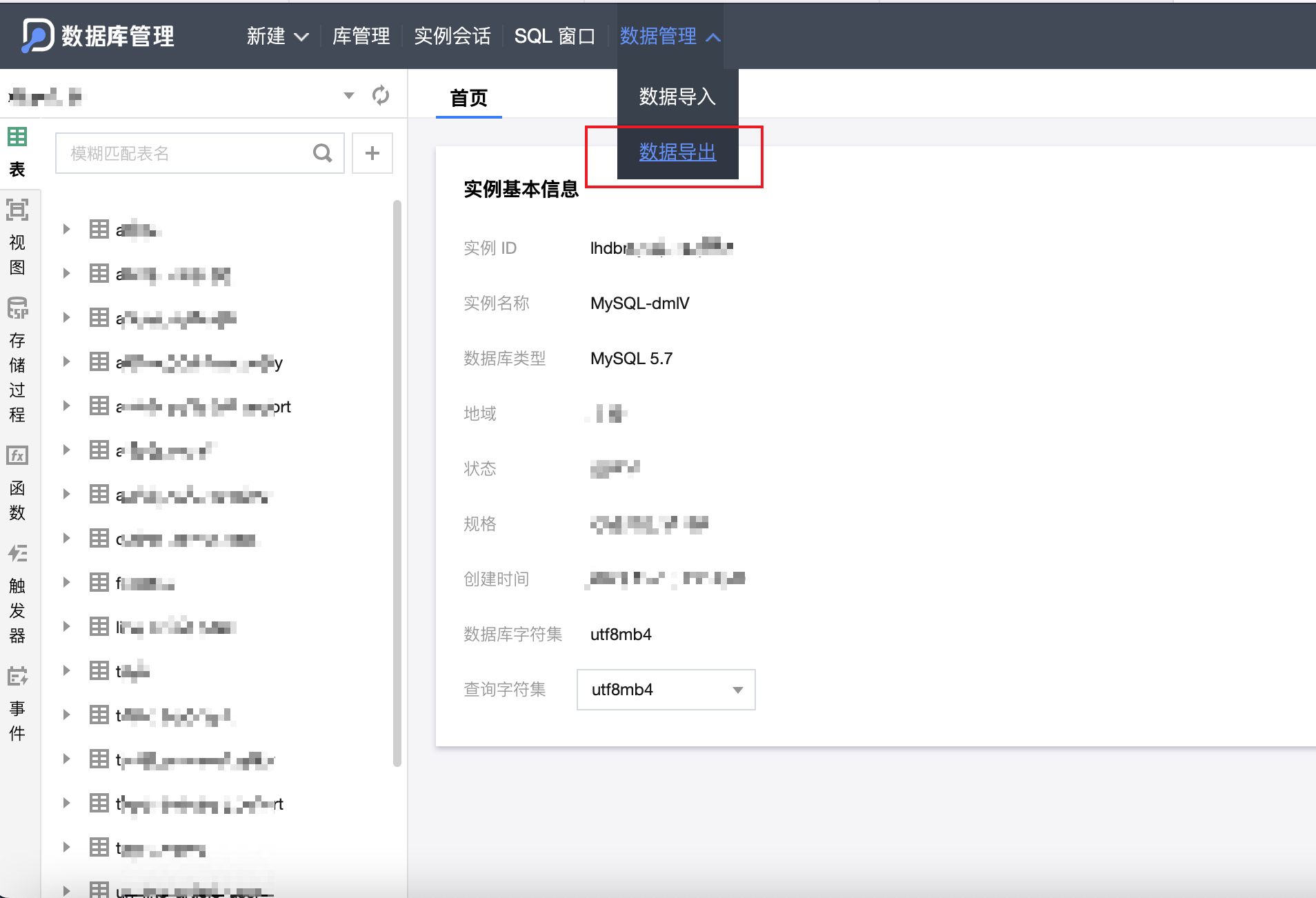
Task: Click the search magnifier in the table filter
Action: [x=322, y=152]
